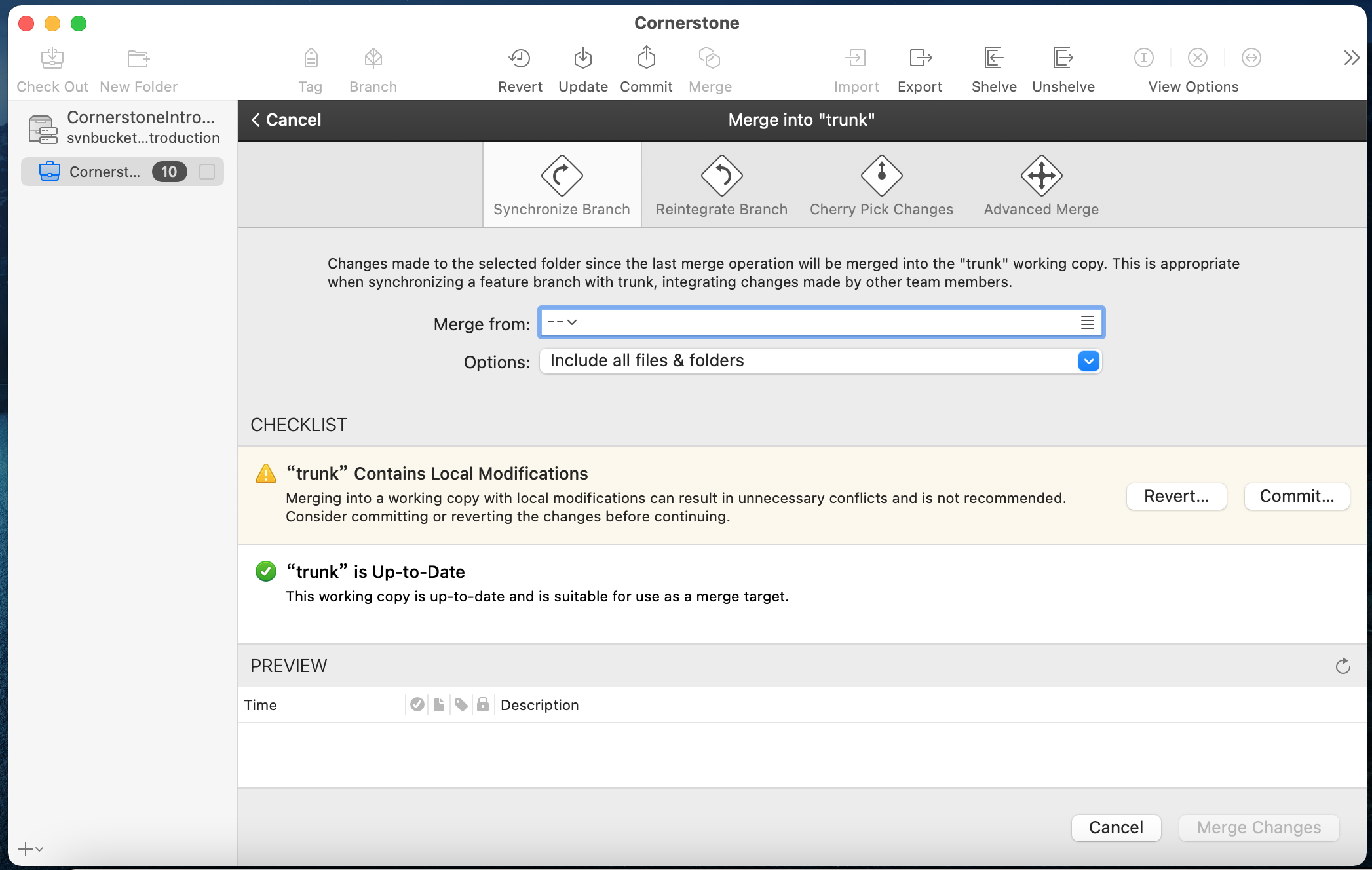Screen dimensions: 1372x870
Task: Select the Cornerst... working copy in sidebar
Action: click(x=123, y=172)
